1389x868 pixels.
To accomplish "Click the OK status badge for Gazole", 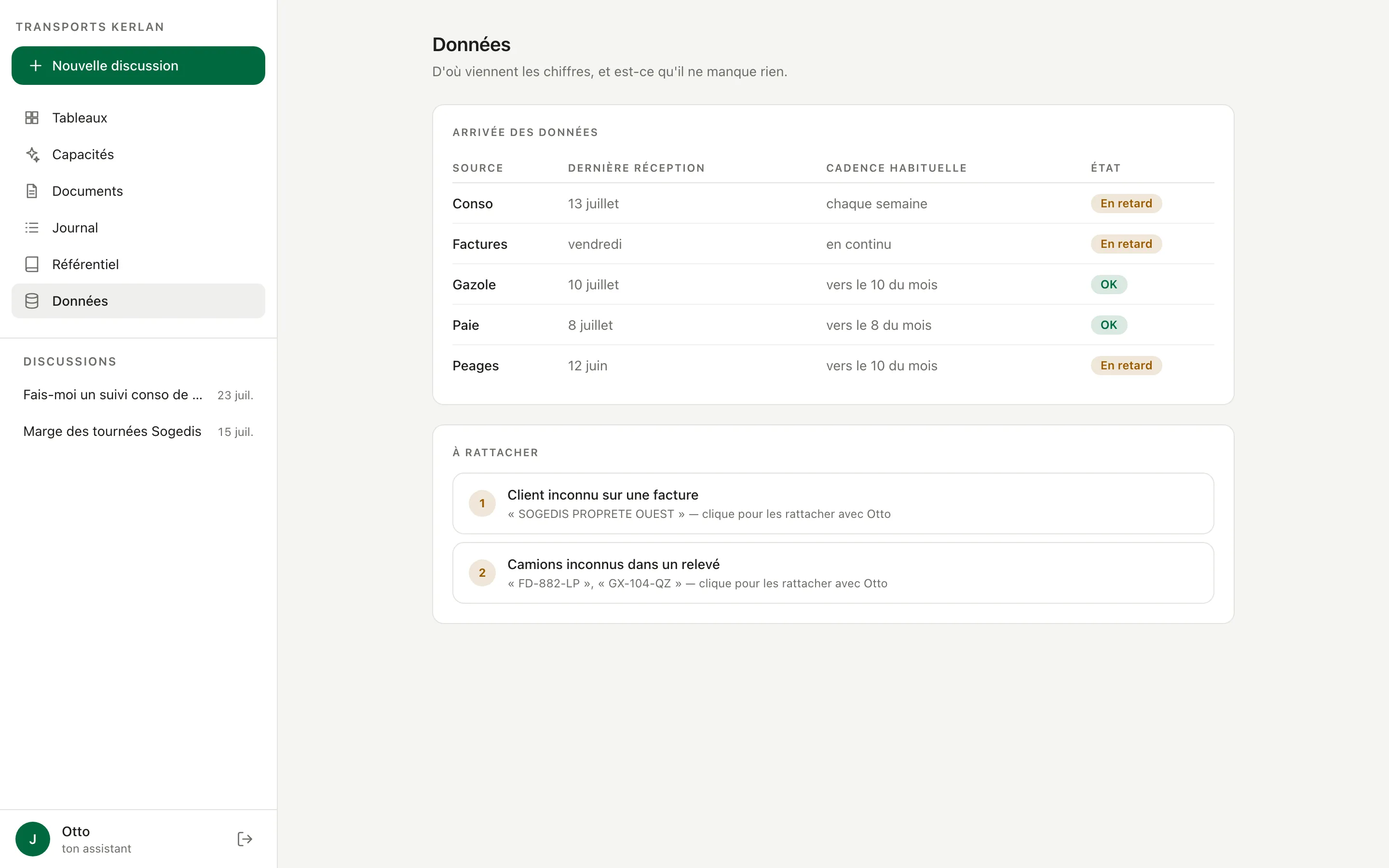I will [1109, 285].
